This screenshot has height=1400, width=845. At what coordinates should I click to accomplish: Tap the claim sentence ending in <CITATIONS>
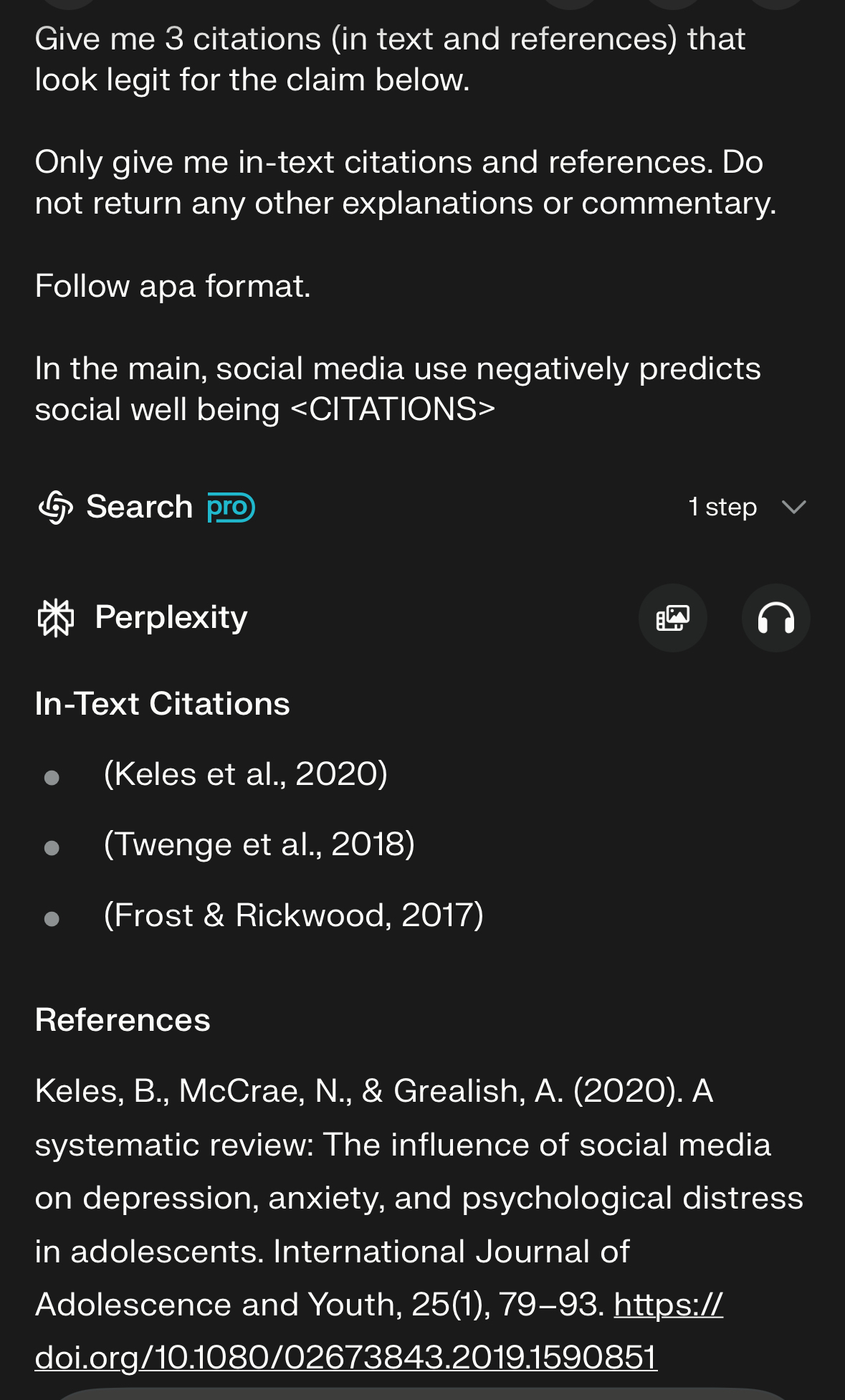(x=397, y=389)
